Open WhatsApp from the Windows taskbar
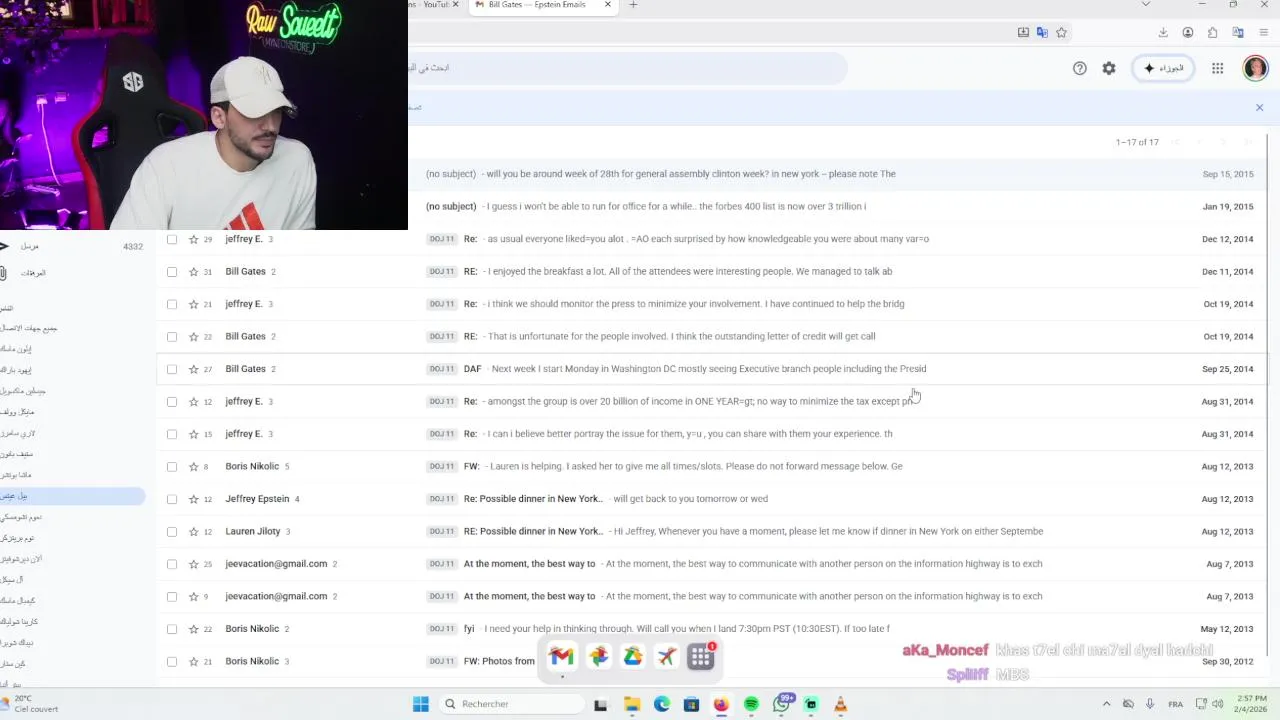The height and width of the screenshot is (720, 1280). click(x=782, y=704)
